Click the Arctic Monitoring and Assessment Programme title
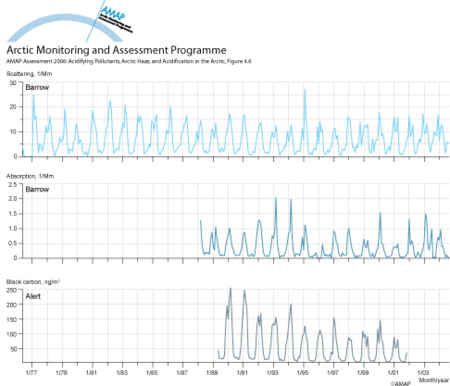This screenshot has width=450, height=386. (x=116, y=50)
